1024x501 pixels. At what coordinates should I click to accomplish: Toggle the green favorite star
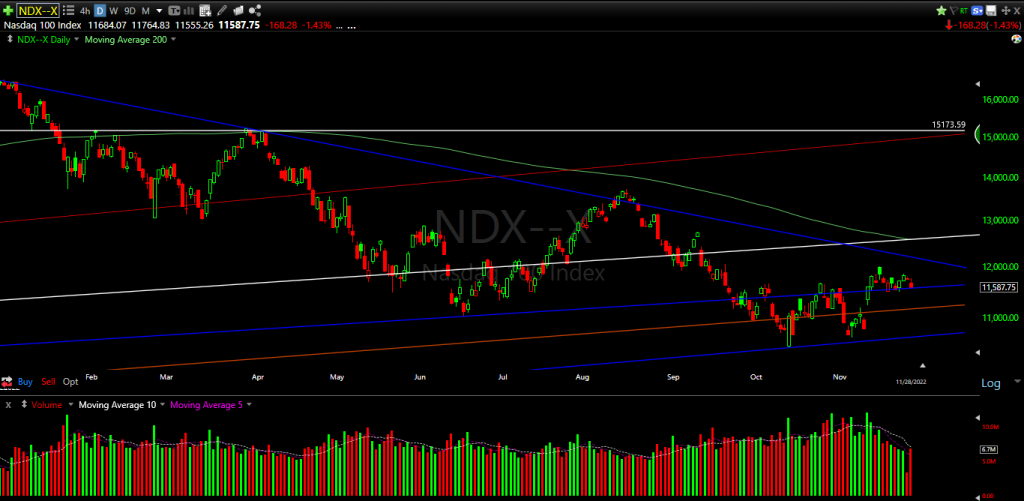click(941, 10)
